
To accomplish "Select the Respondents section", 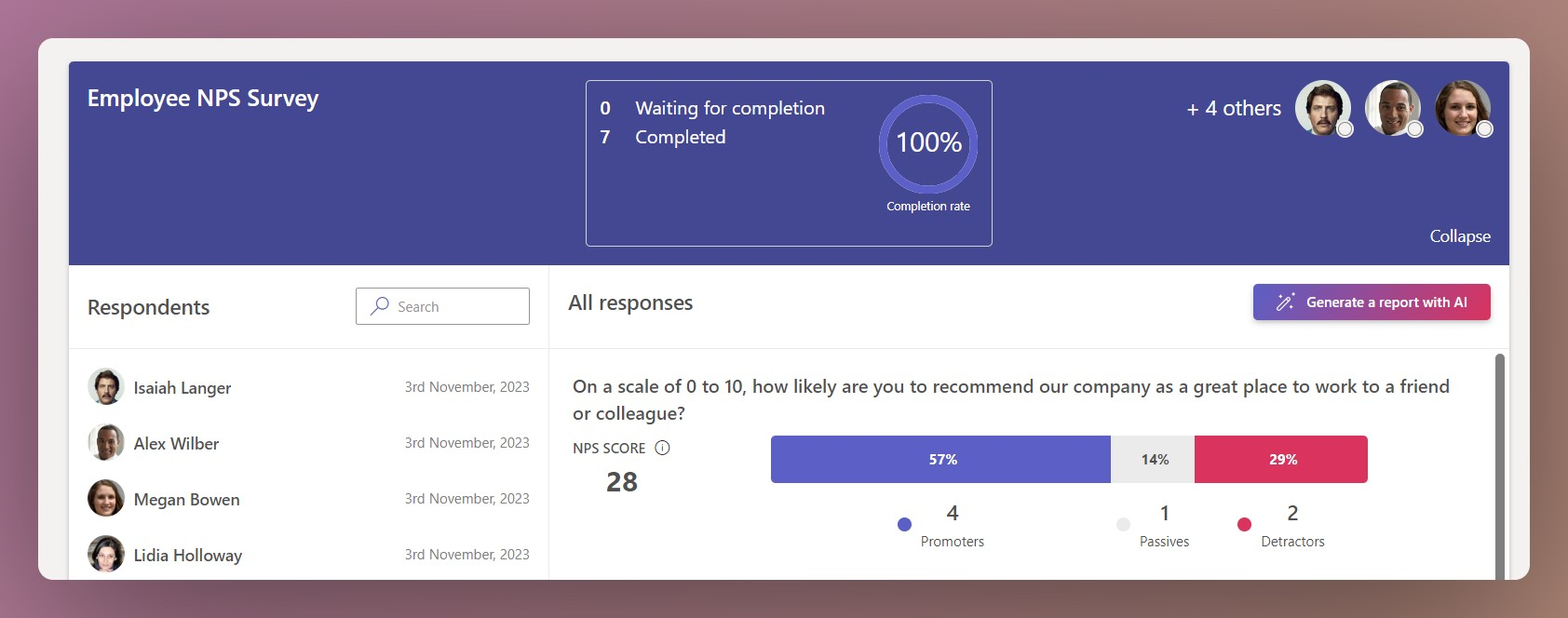I will click(148, 306).
